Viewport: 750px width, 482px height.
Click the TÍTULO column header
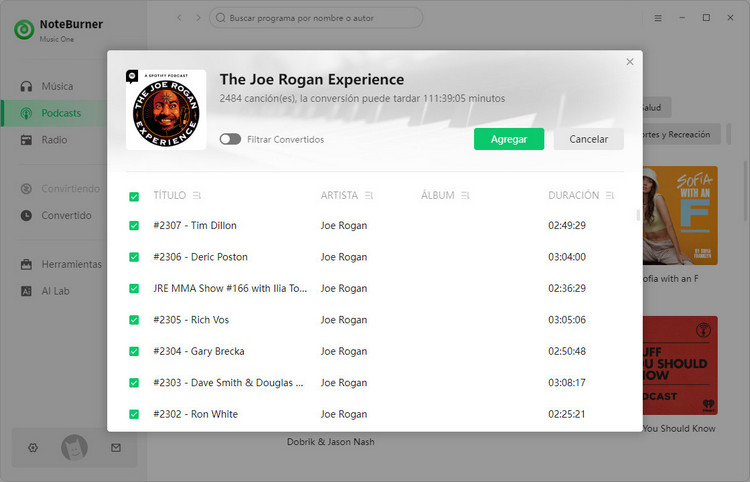tap(169, 196)
